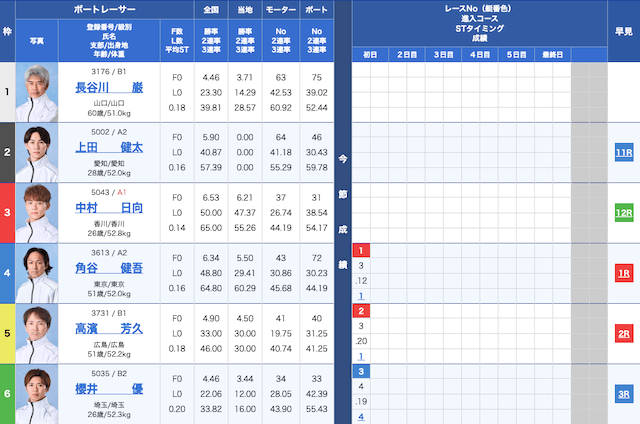Click result link 4 in 櫻井's row
The image size is (640, 424).
click(361, 416)
